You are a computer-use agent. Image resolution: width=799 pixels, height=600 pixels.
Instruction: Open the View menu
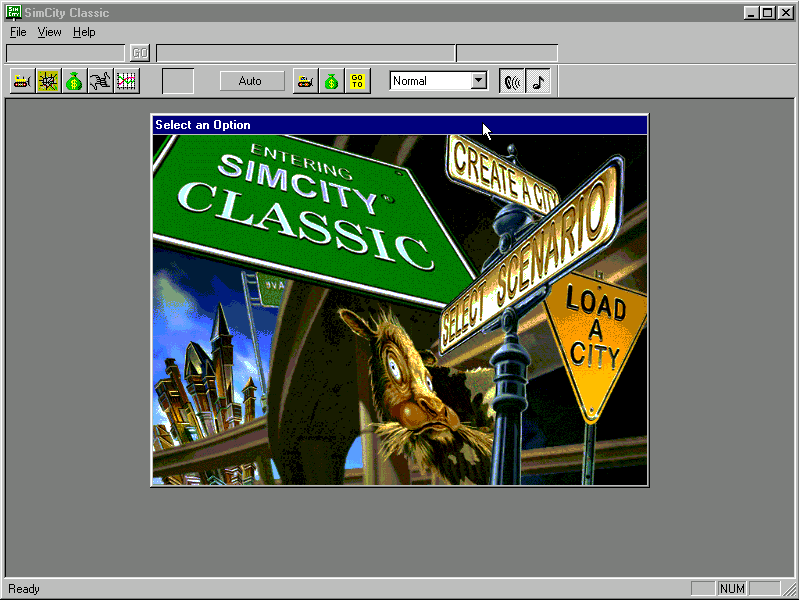click(x=50, y=32)
